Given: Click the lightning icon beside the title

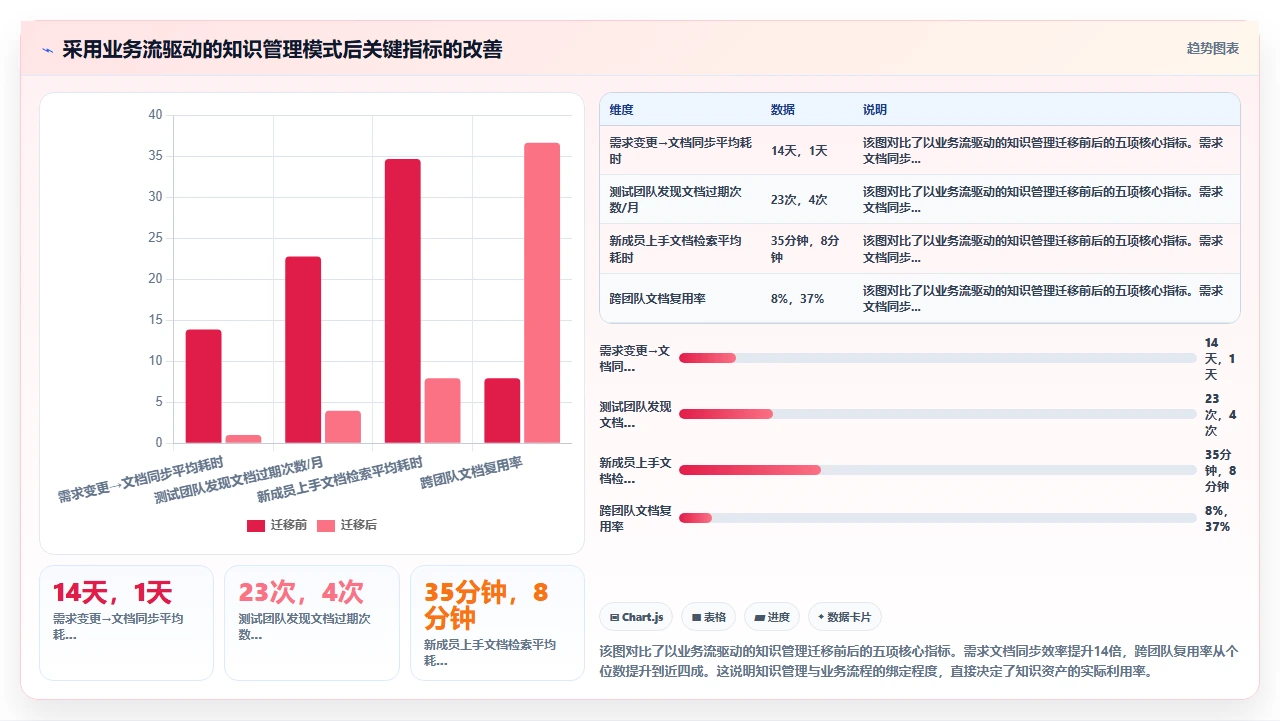Looking at the screenshot, I should pos(47,49).
